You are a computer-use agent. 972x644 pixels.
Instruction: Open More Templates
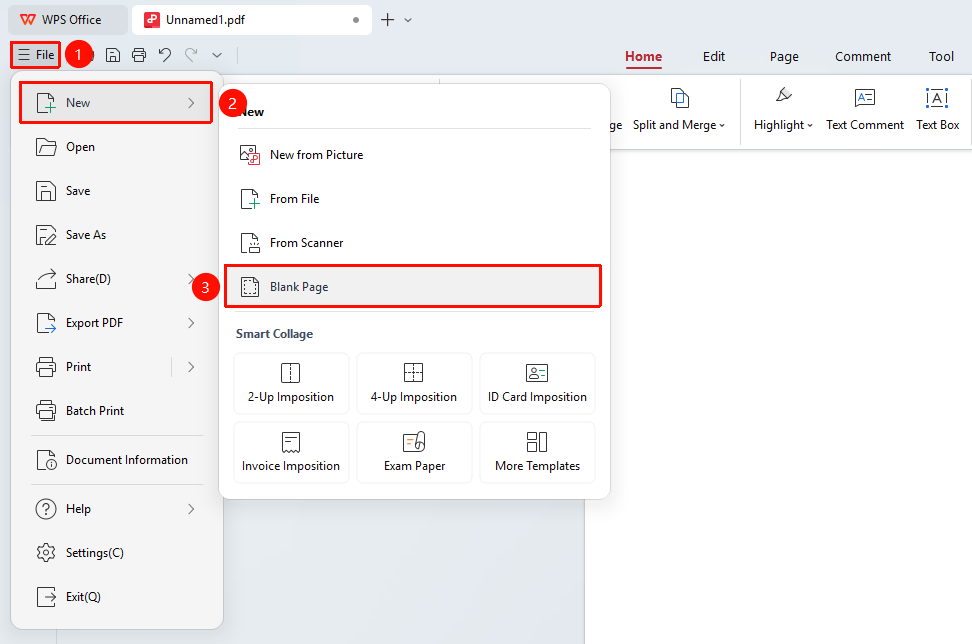coord(537,452)
